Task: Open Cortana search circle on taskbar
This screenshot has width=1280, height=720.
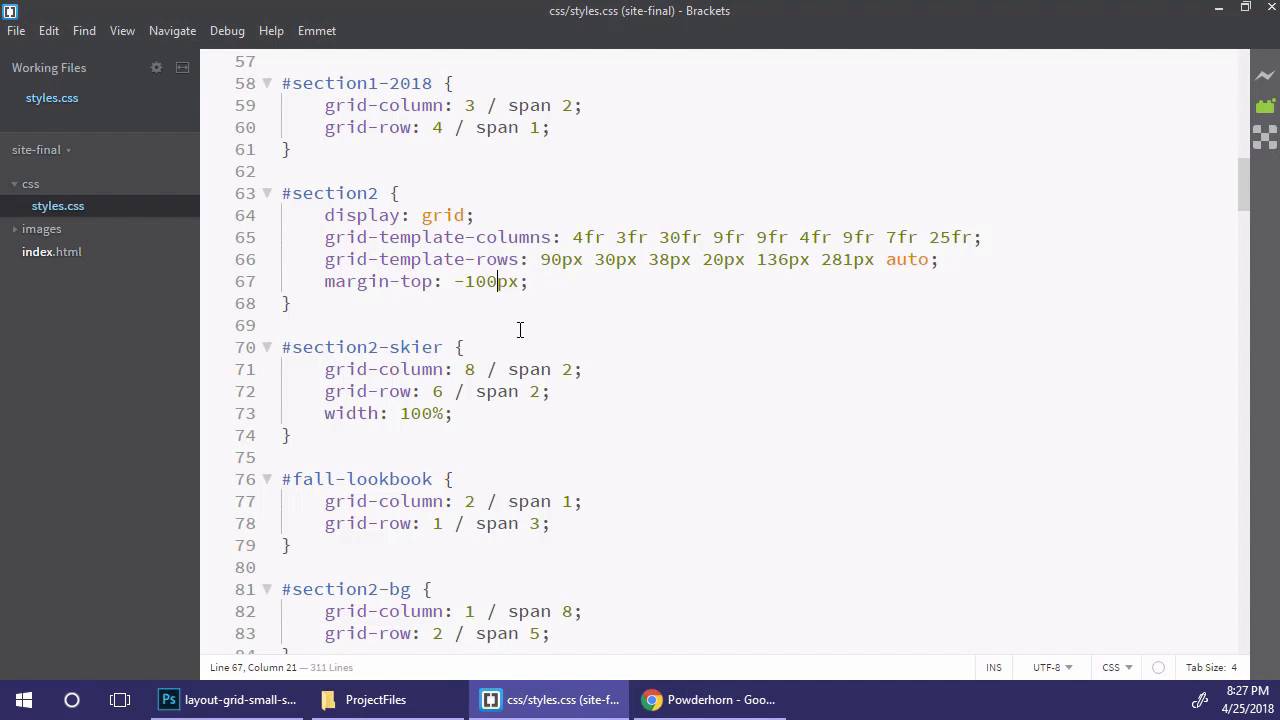Action: [x=72, y=700]
